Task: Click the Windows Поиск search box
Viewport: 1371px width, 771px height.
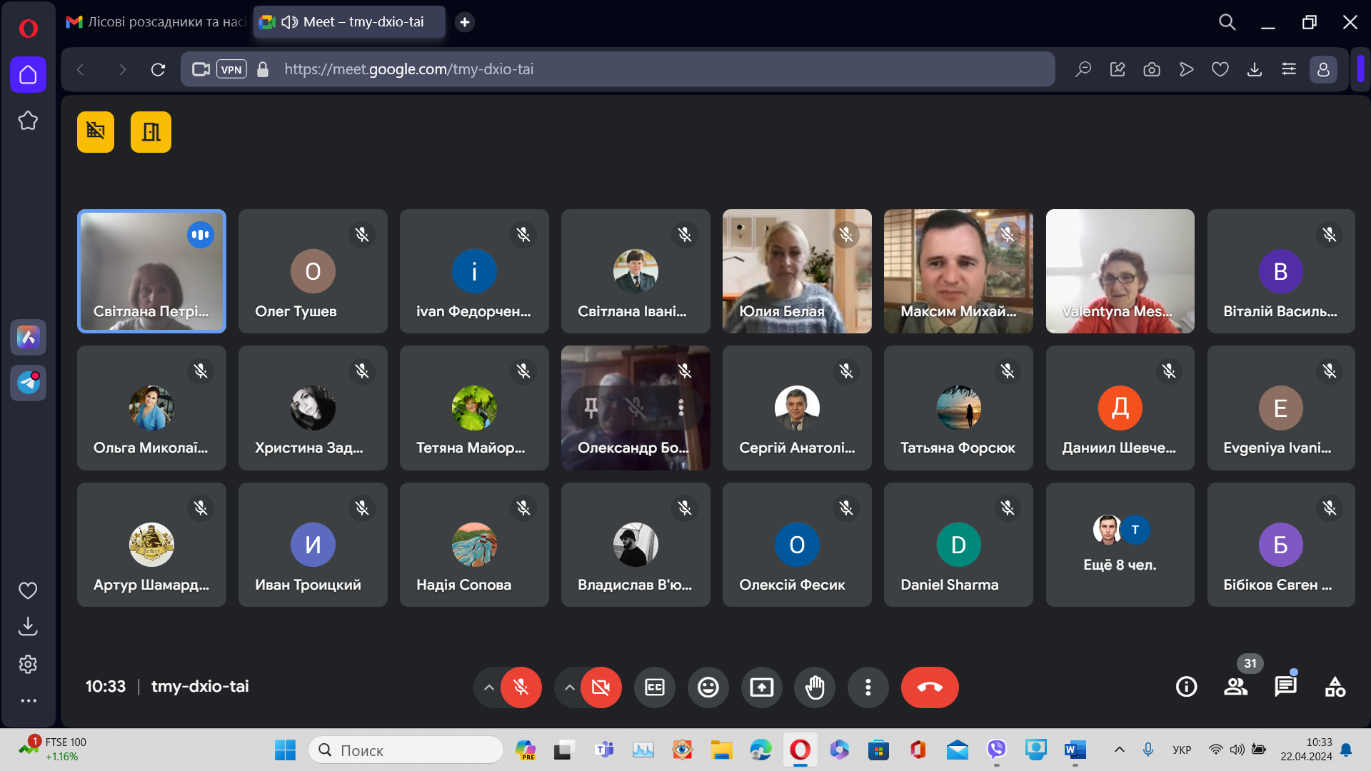Action: tap(406, 749)
